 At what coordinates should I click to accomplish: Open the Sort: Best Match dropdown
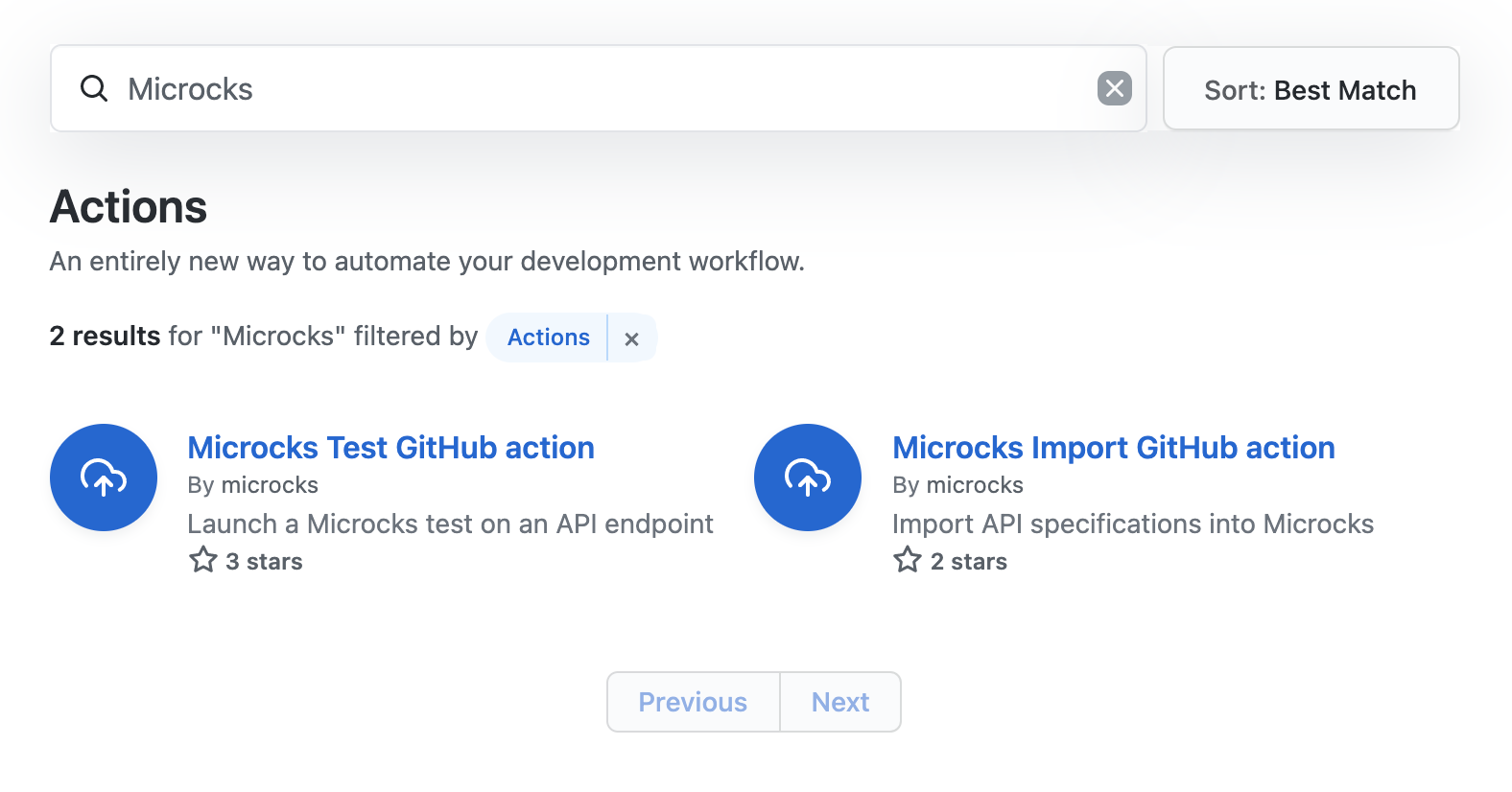tap(1311, 89)
